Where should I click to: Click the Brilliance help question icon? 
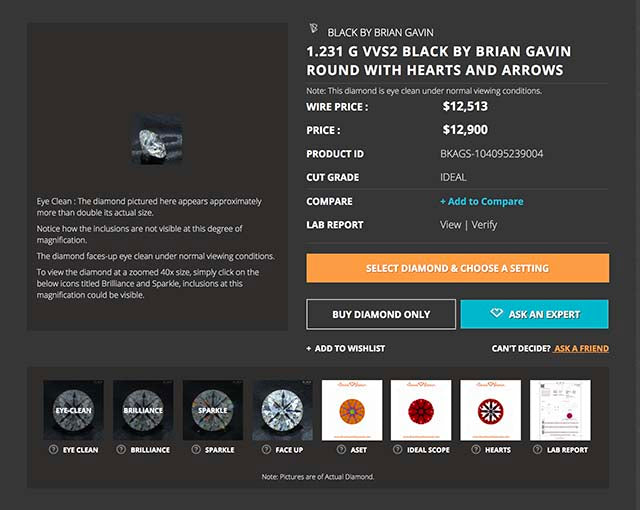(121, 450)
